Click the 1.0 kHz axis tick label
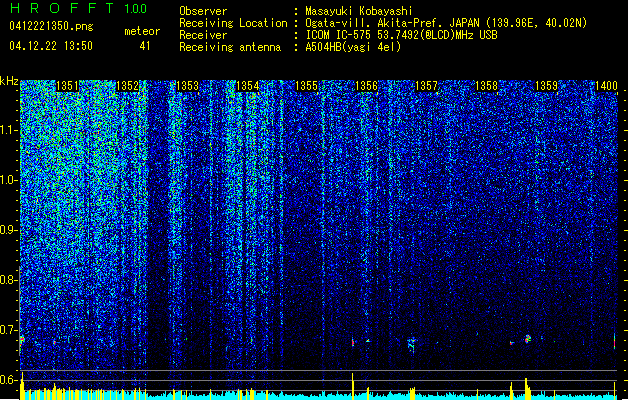 (x=9, y=180)
